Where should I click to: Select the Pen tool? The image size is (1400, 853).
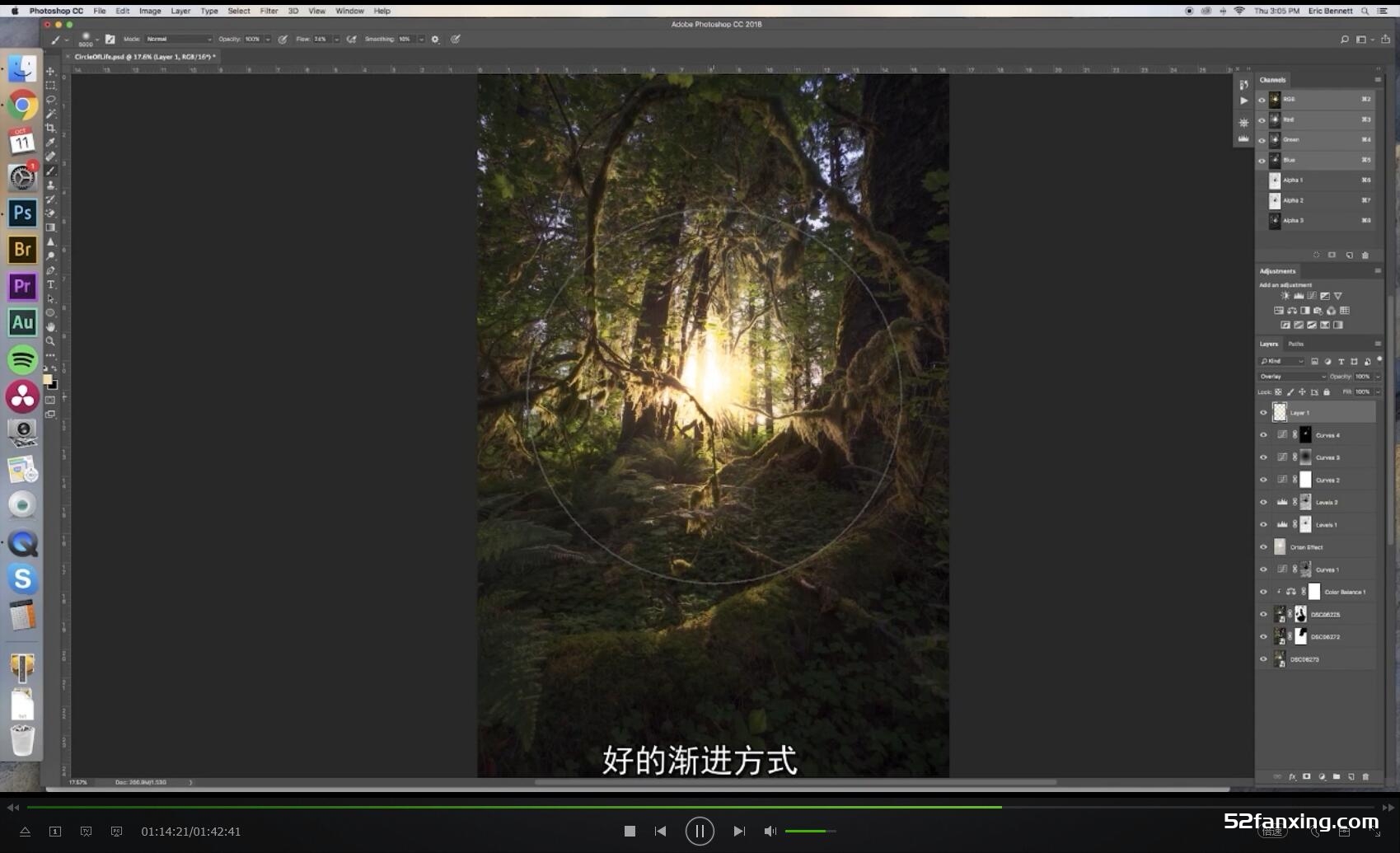pyautogui.click(x=50, y=270)
